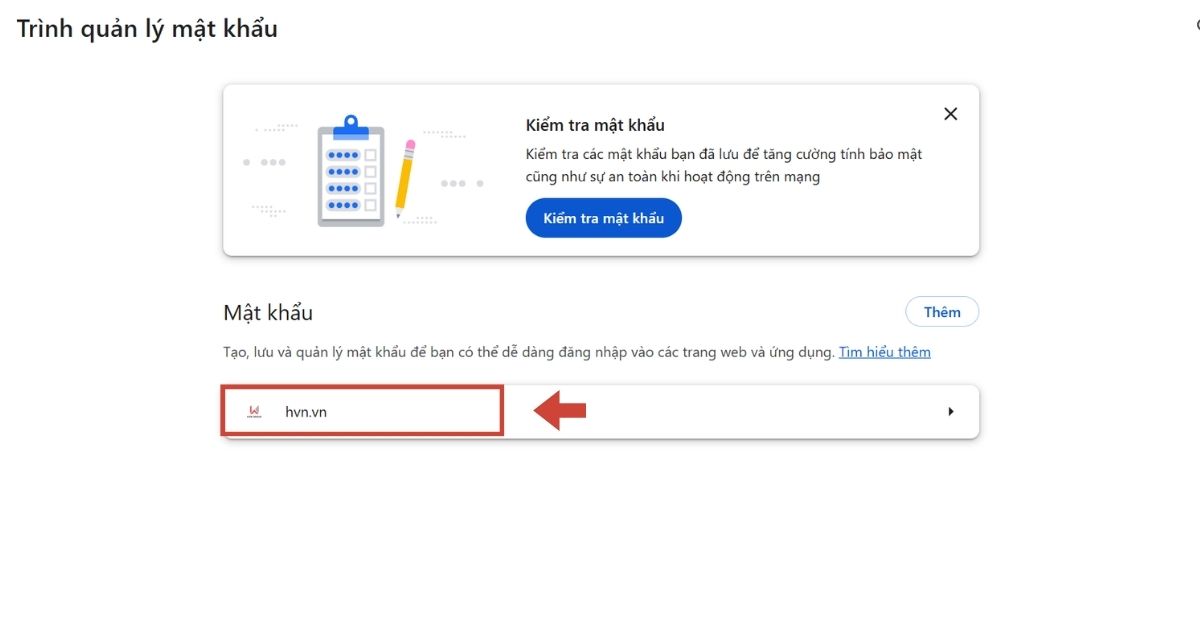Close the password checkup card
1200x630 pixels.
(950, 114)
